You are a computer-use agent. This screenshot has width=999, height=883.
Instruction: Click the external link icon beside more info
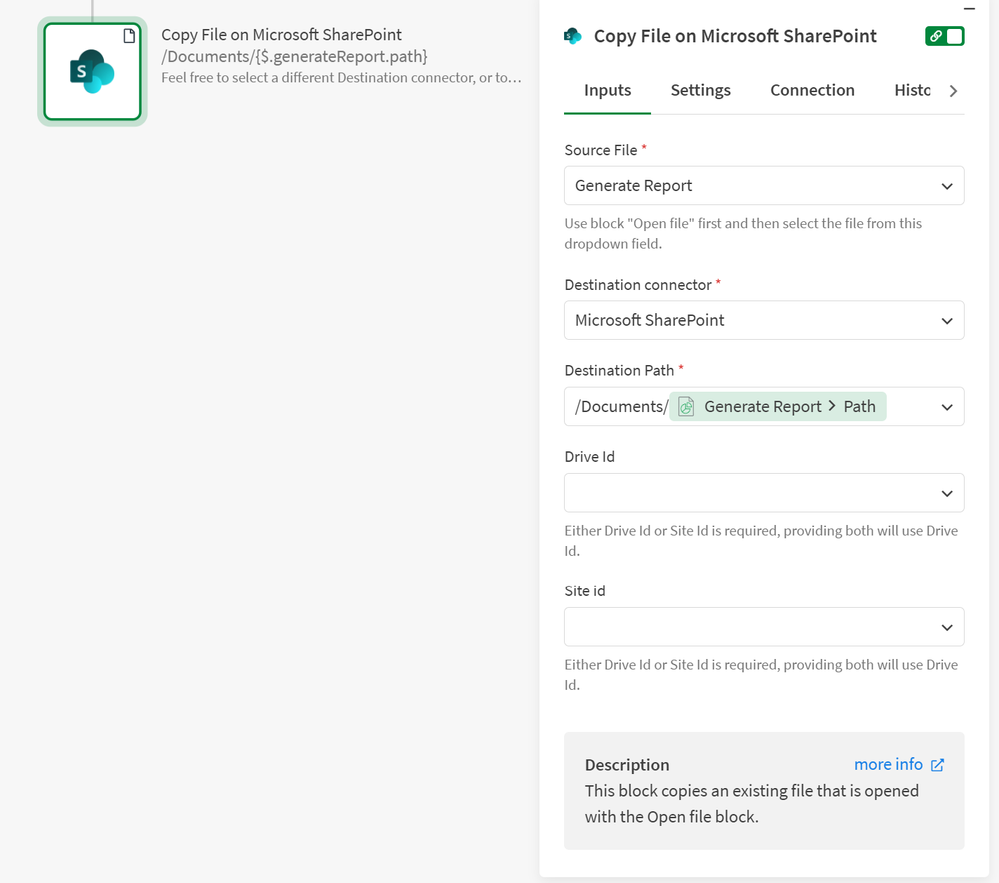pyautogui.click(x=937, y=765)
